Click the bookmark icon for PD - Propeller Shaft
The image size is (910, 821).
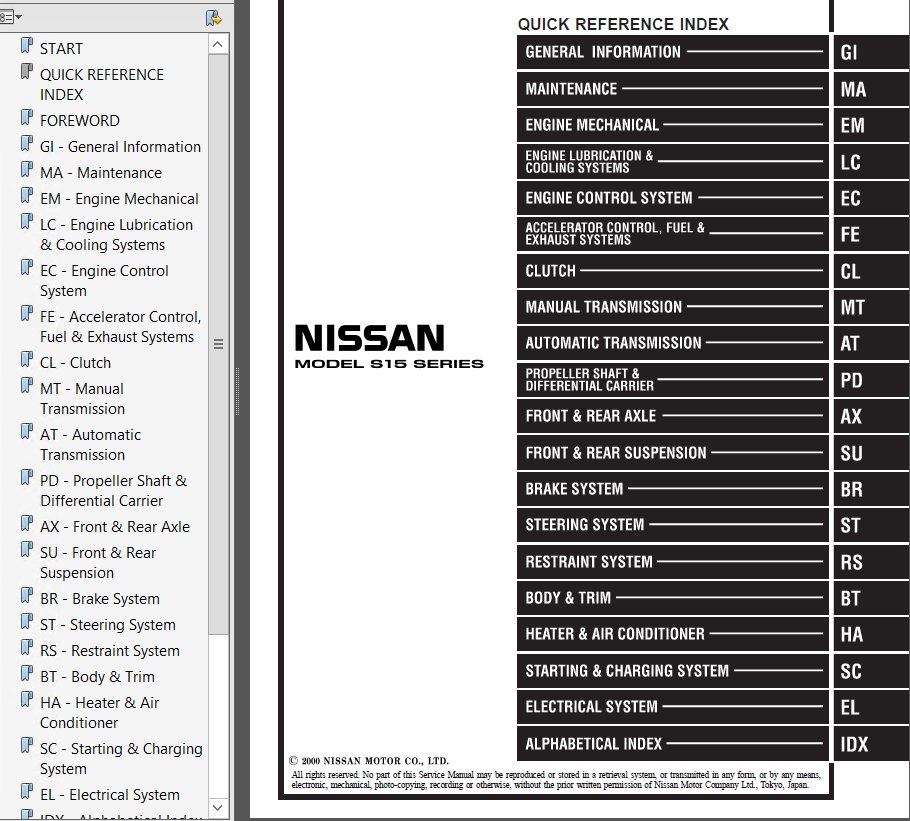(x=27, y=478)
